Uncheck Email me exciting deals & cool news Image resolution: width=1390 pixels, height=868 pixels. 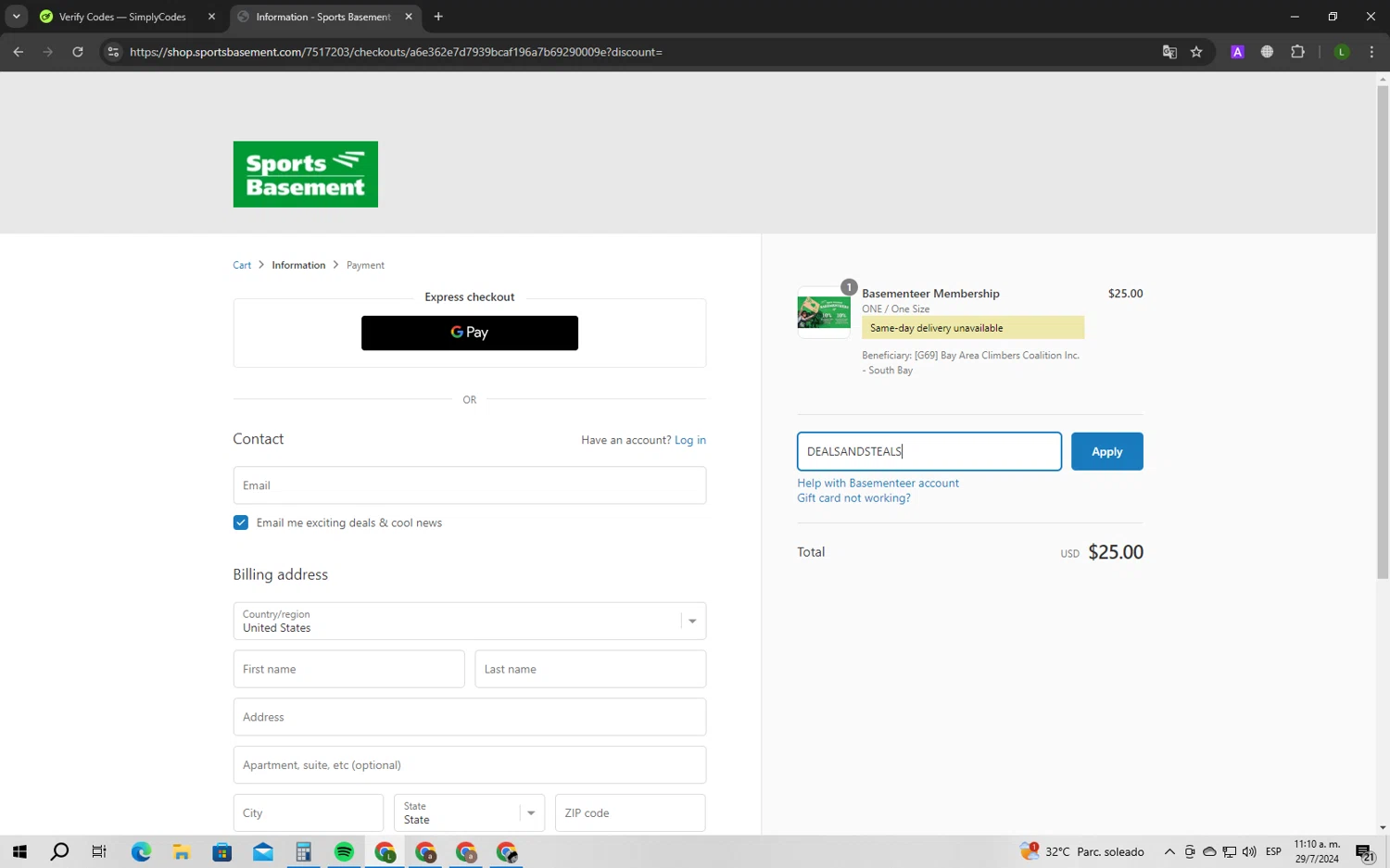(241, 522)
